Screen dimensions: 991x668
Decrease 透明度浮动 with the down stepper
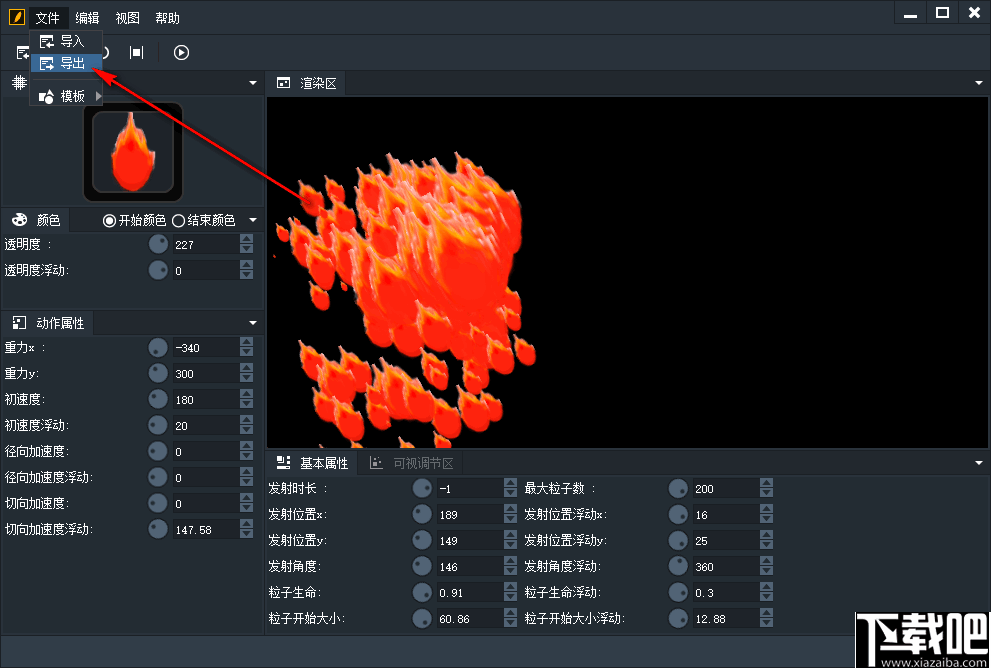point(246,275)
